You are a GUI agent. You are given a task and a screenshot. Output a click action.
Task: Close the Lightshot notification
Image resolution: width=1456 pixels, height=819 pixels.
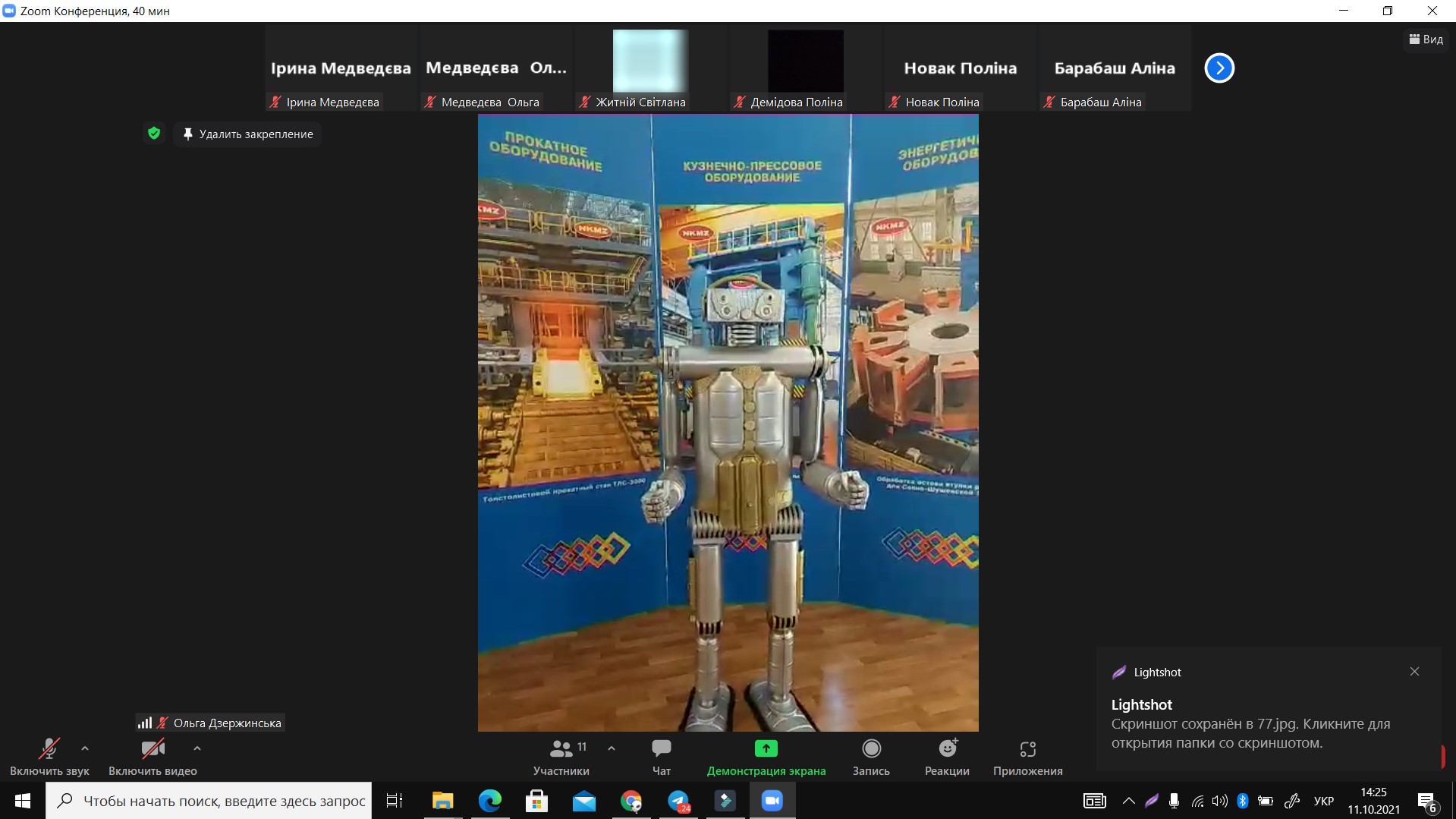1414,672
